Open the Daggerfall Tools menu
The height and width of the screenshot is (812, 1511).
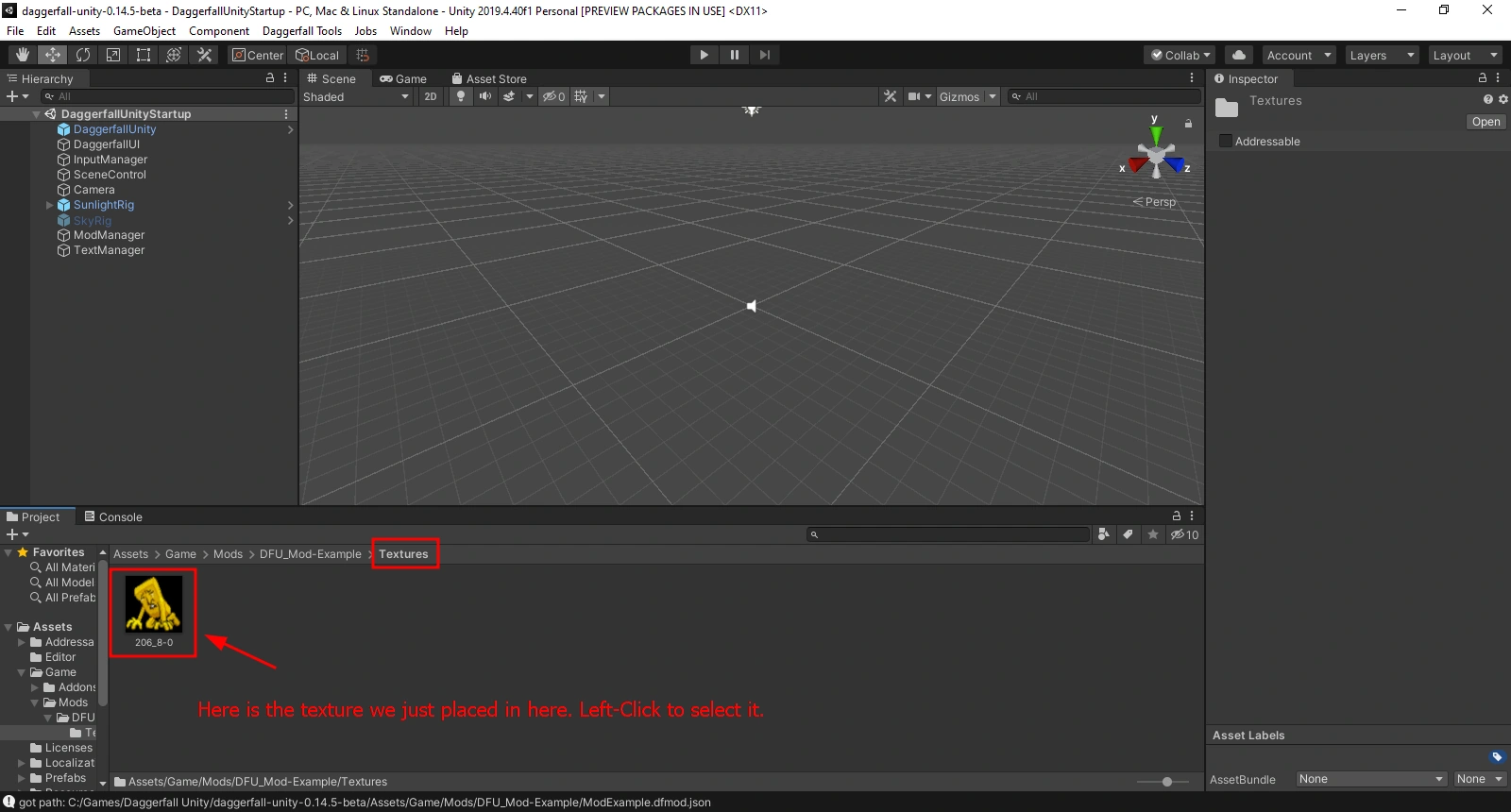tap(302, 31)
